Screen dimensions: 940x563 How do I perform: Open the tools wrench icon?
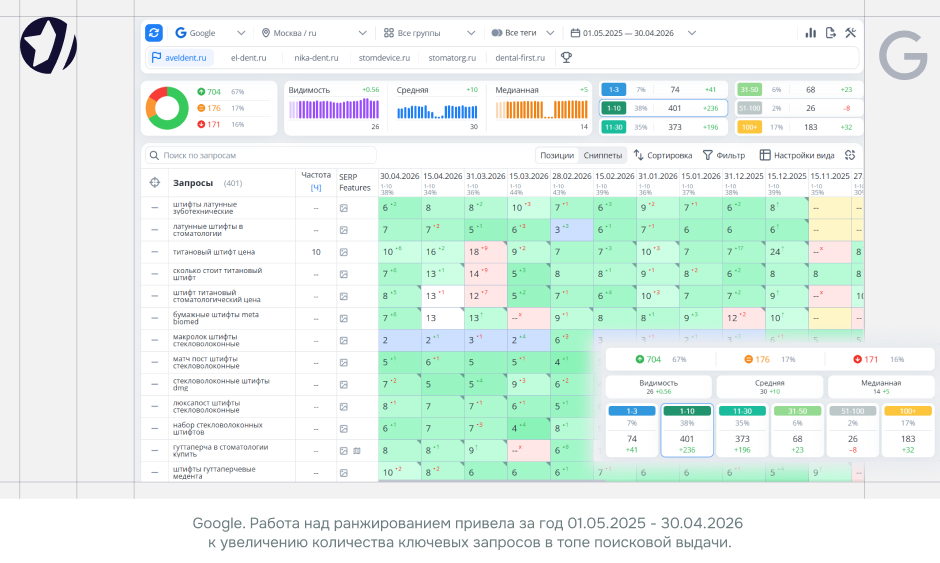click(x=851, y=33)
